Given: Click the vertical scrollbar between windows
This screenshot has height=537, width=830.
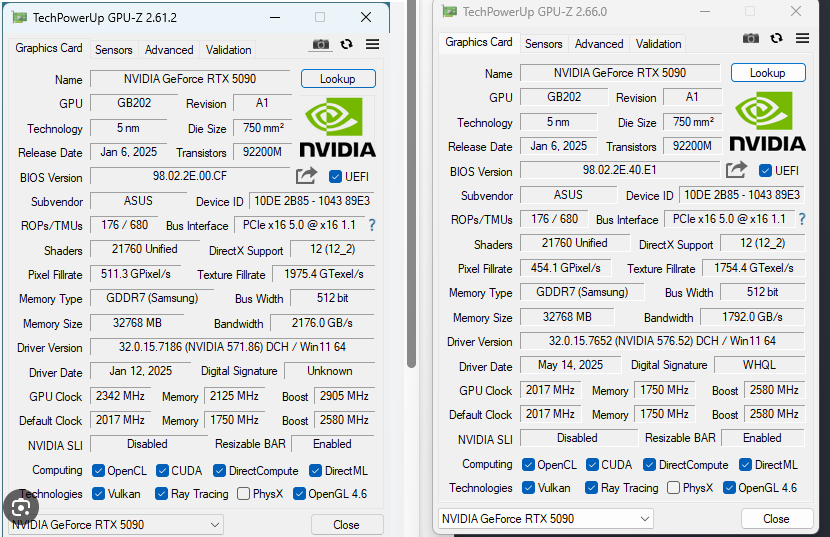Looking at the screenshot, I should 411,183.
